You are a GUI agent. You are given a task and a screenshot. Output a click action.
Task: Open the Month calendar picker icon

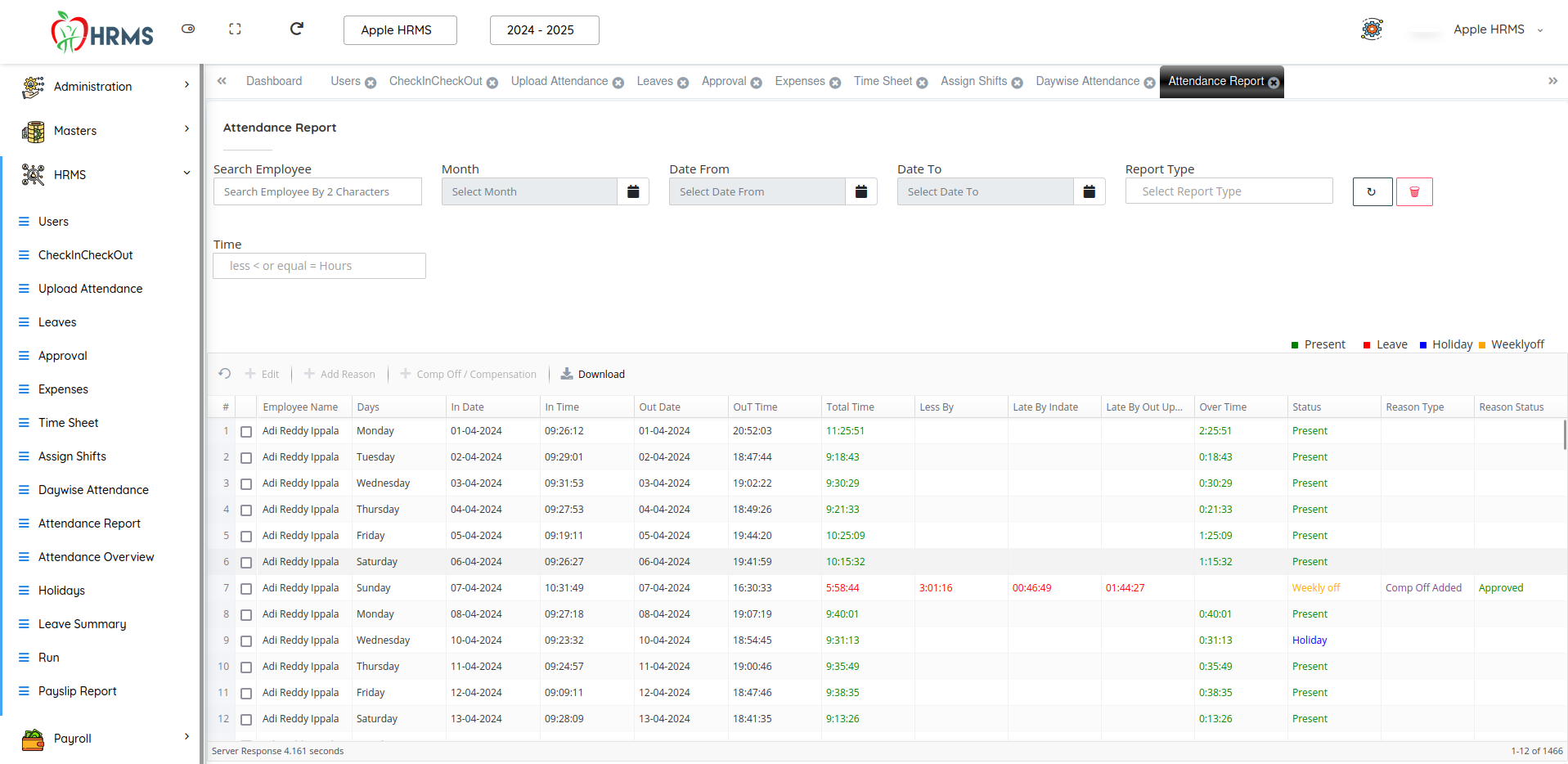pos(633,191)
